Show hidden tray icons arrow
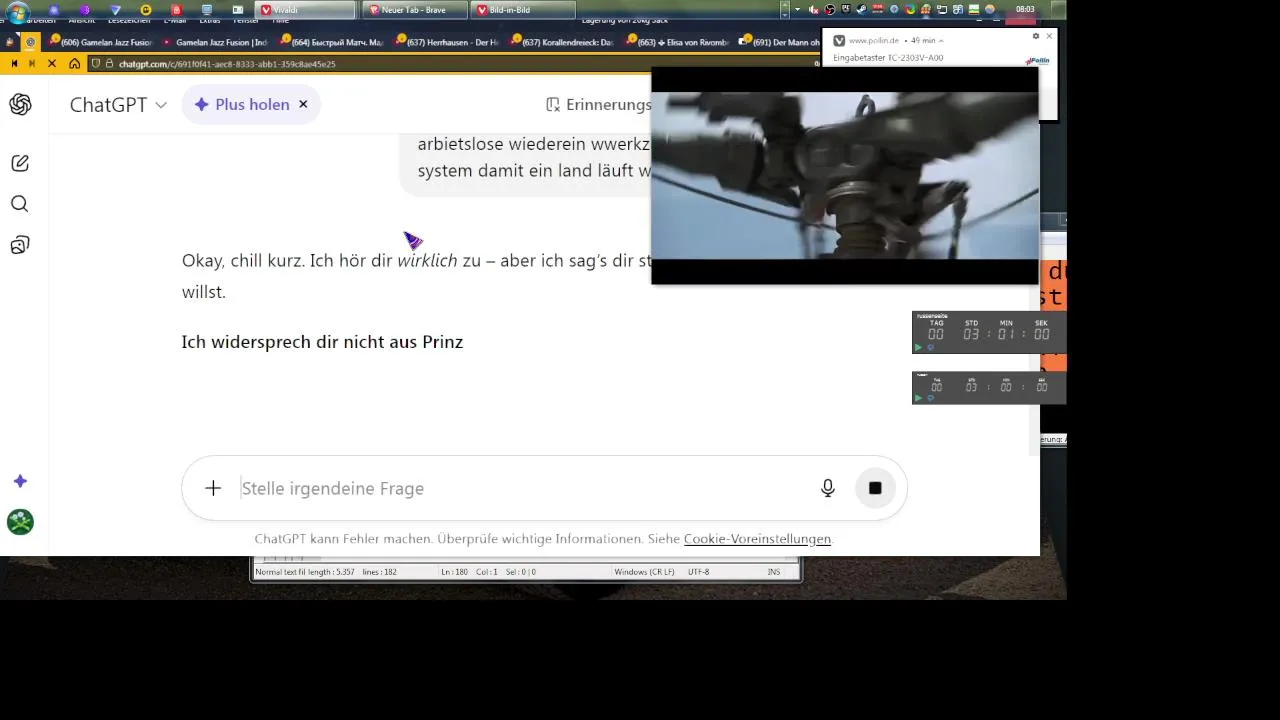Screen dimensions: 1280x720 pos(797,10)
